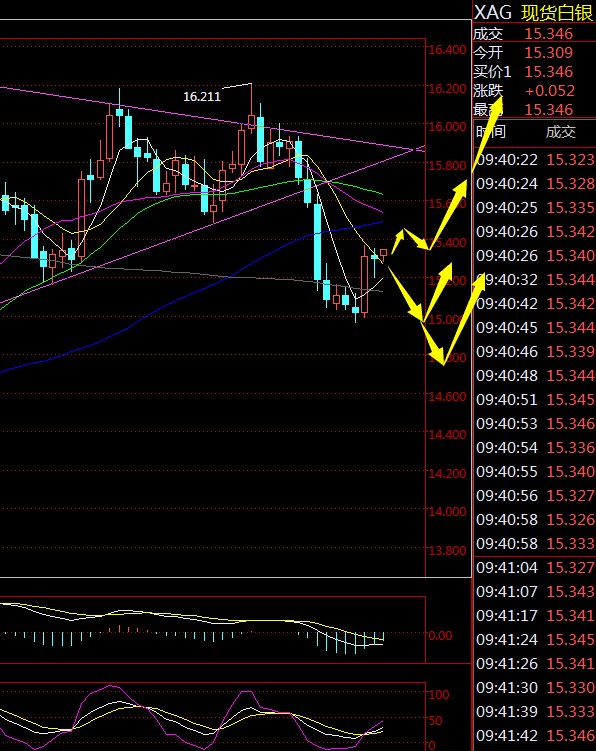The height and width of the screenshot is (751, 596).
Task: Click the 09:40:56 tick entry
Action: coord(535,495)
